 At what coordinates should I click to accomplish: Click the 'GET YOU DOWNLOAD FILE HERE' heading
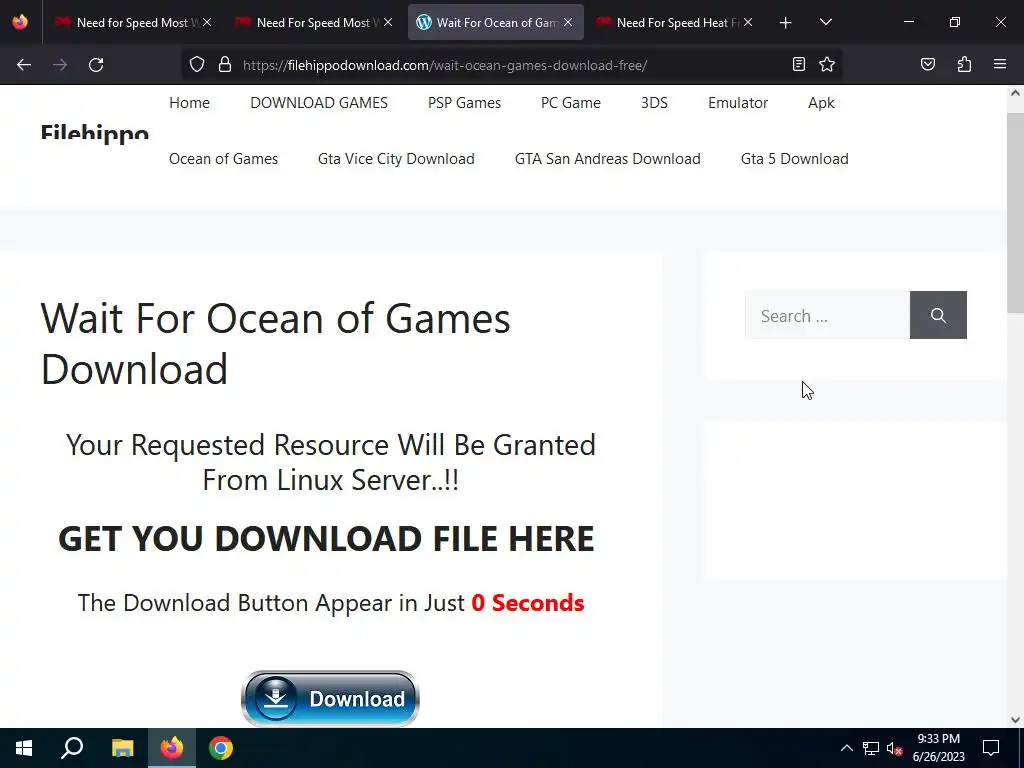point(326,538)
